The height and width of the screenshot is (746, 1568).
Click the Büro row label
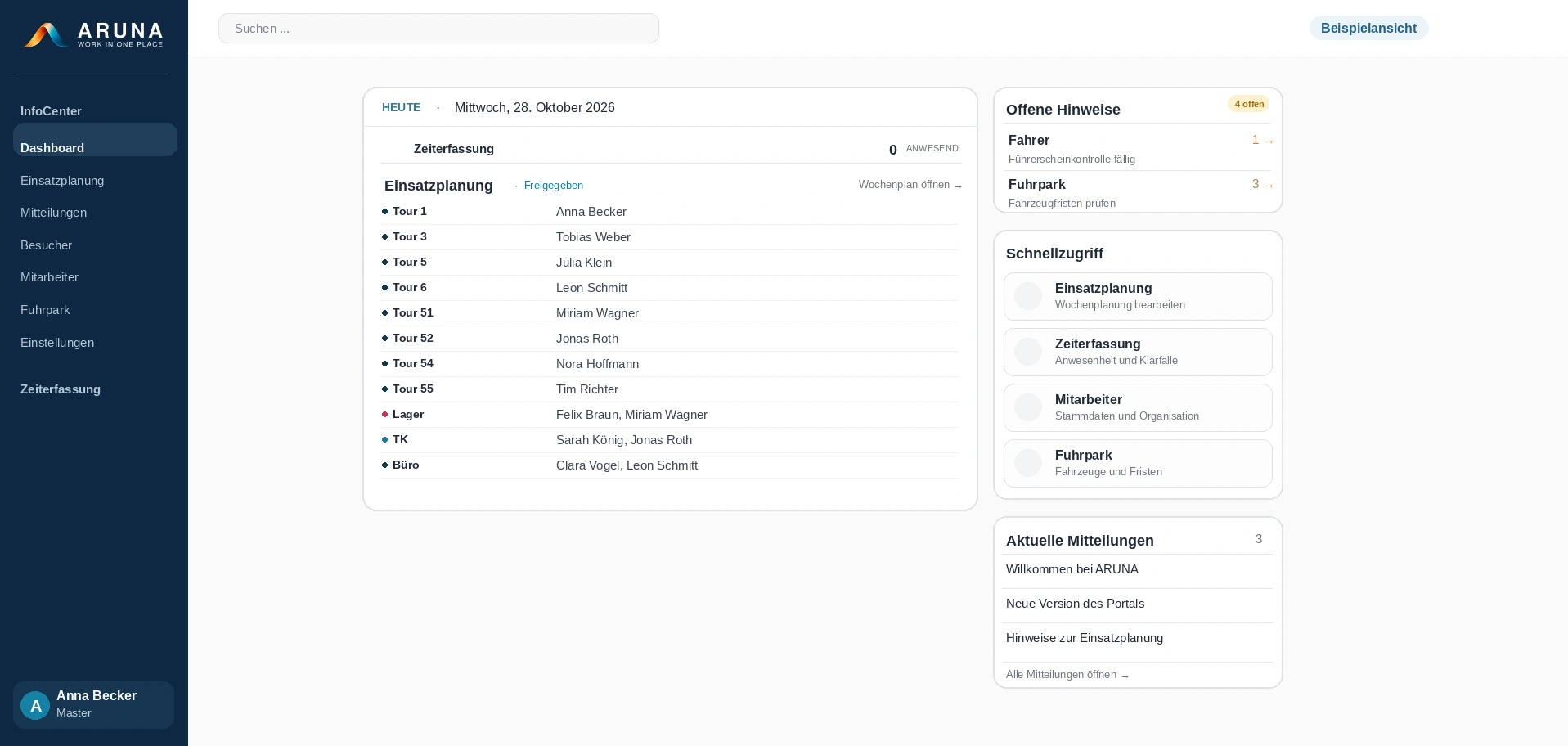[406, 465]
